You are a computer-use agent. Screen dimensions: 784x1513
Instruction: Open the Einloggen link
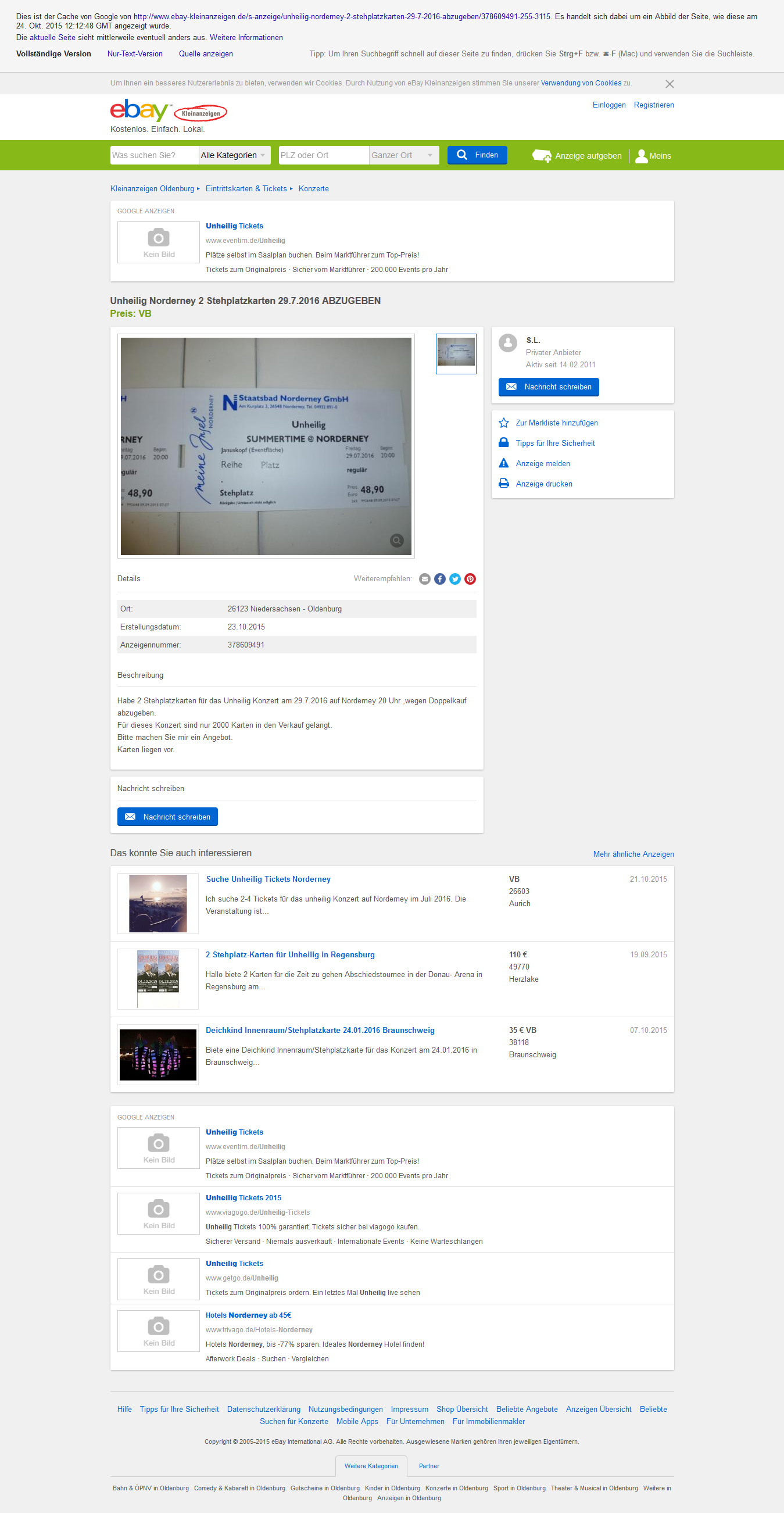[x=609, y=105]
